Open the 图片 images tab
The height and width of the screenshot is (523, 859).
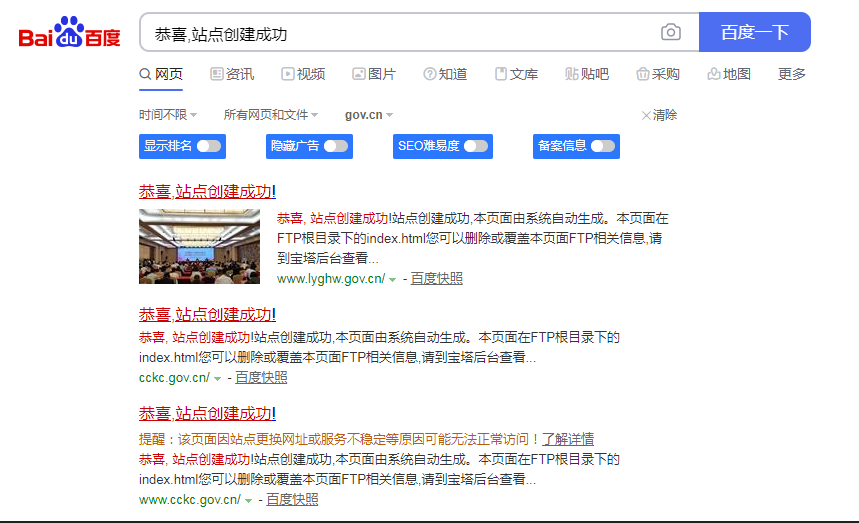click(374, 74)
